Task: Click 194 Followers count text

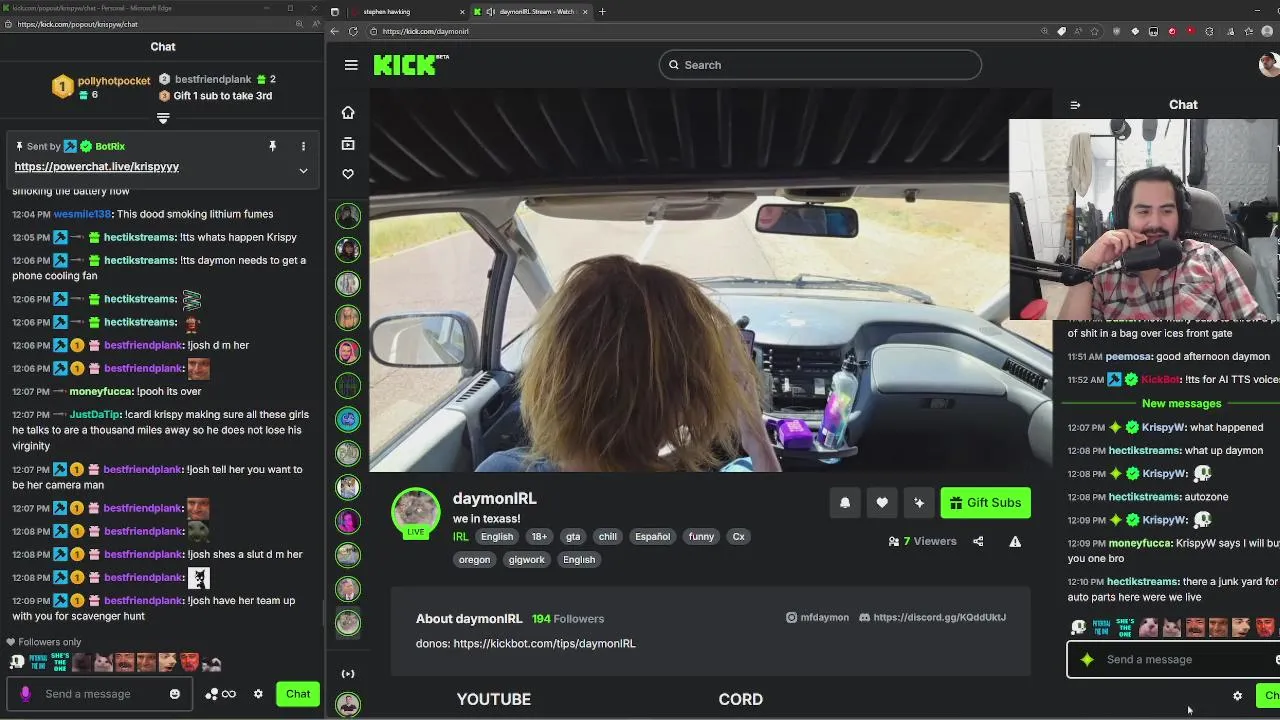Action: tap(568, 619)
